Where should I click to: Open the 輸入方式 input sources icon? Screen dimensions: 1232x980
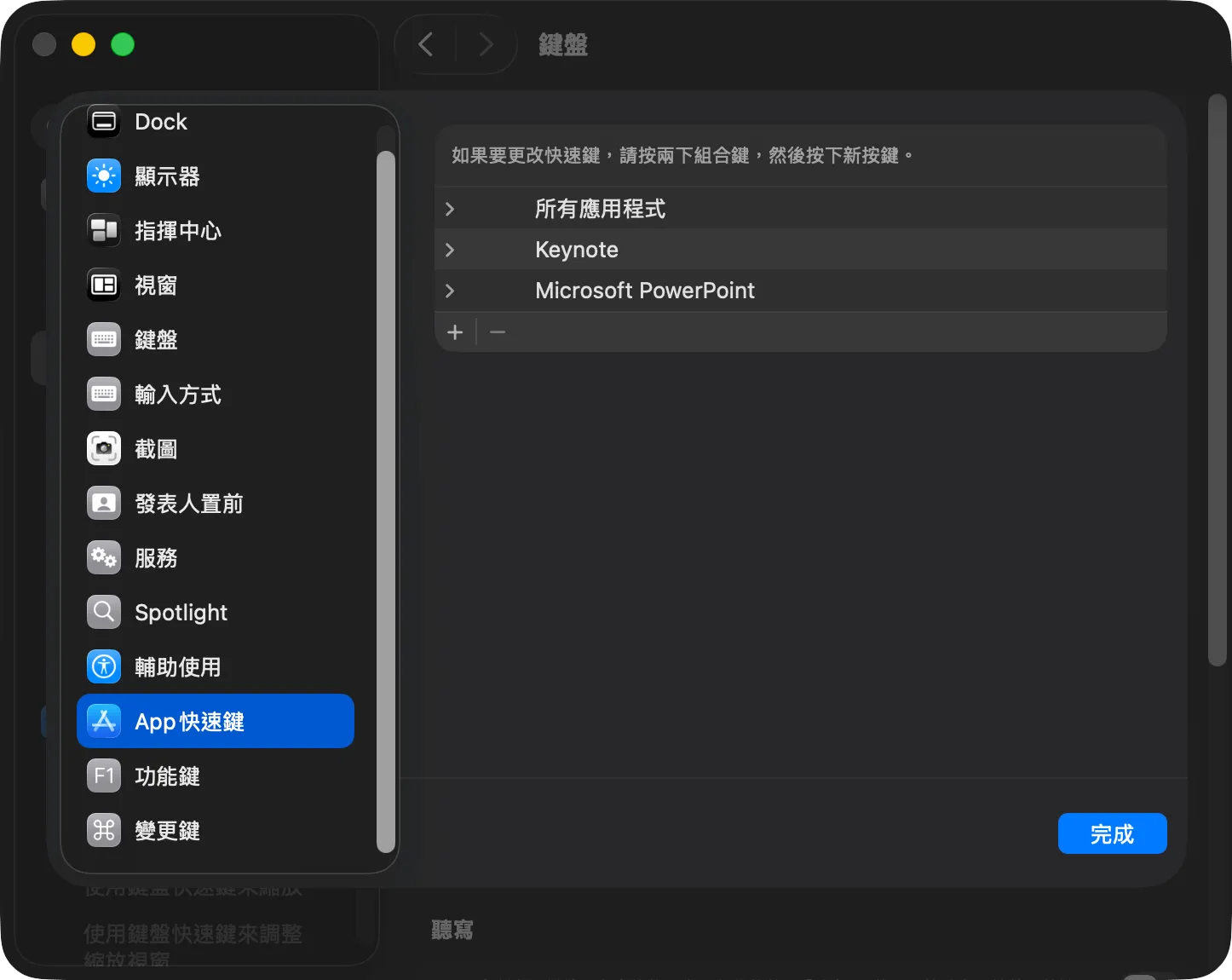(103, 394)
